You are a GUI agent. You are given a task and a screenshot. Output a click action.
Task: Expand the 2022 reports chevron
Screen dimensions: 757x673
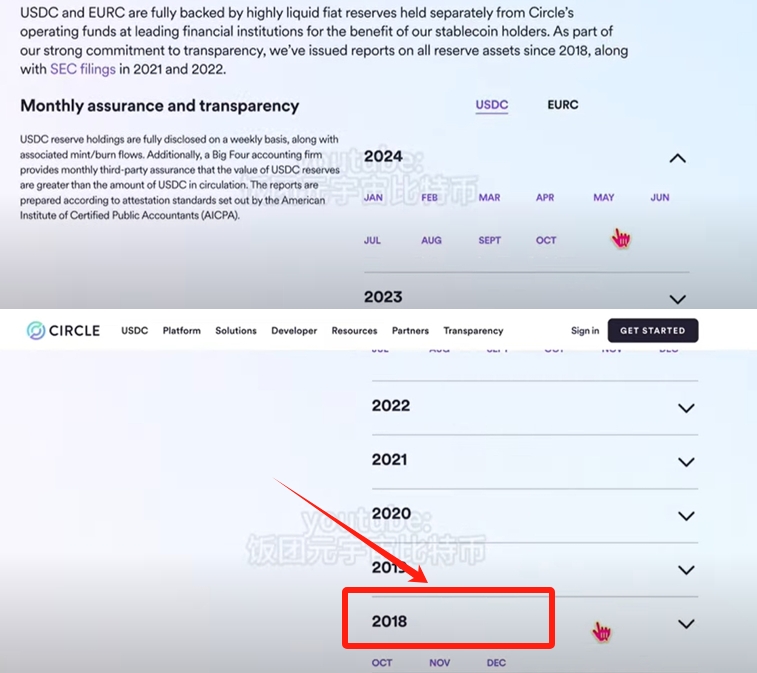(x=686, y=408)
